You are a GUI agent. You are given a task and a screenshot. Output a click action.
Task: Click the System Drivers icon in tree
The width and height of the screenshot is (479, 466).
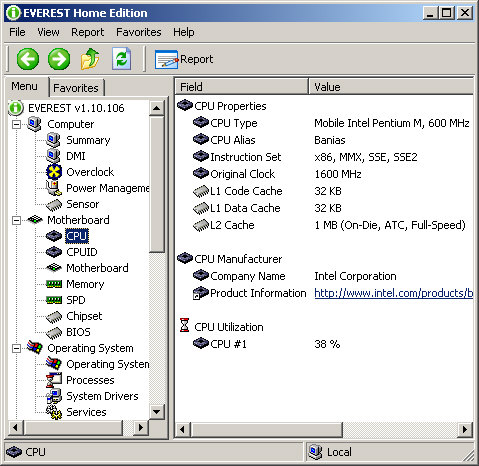pyautogui.click(x=54, y=396)
